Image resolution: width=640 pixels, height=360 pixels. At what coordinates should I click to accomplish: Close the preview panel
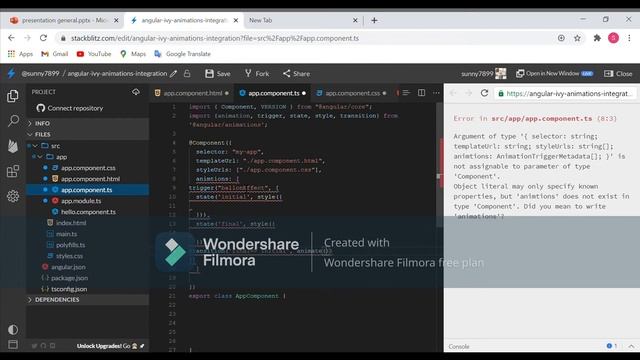(x=618, y=73)
